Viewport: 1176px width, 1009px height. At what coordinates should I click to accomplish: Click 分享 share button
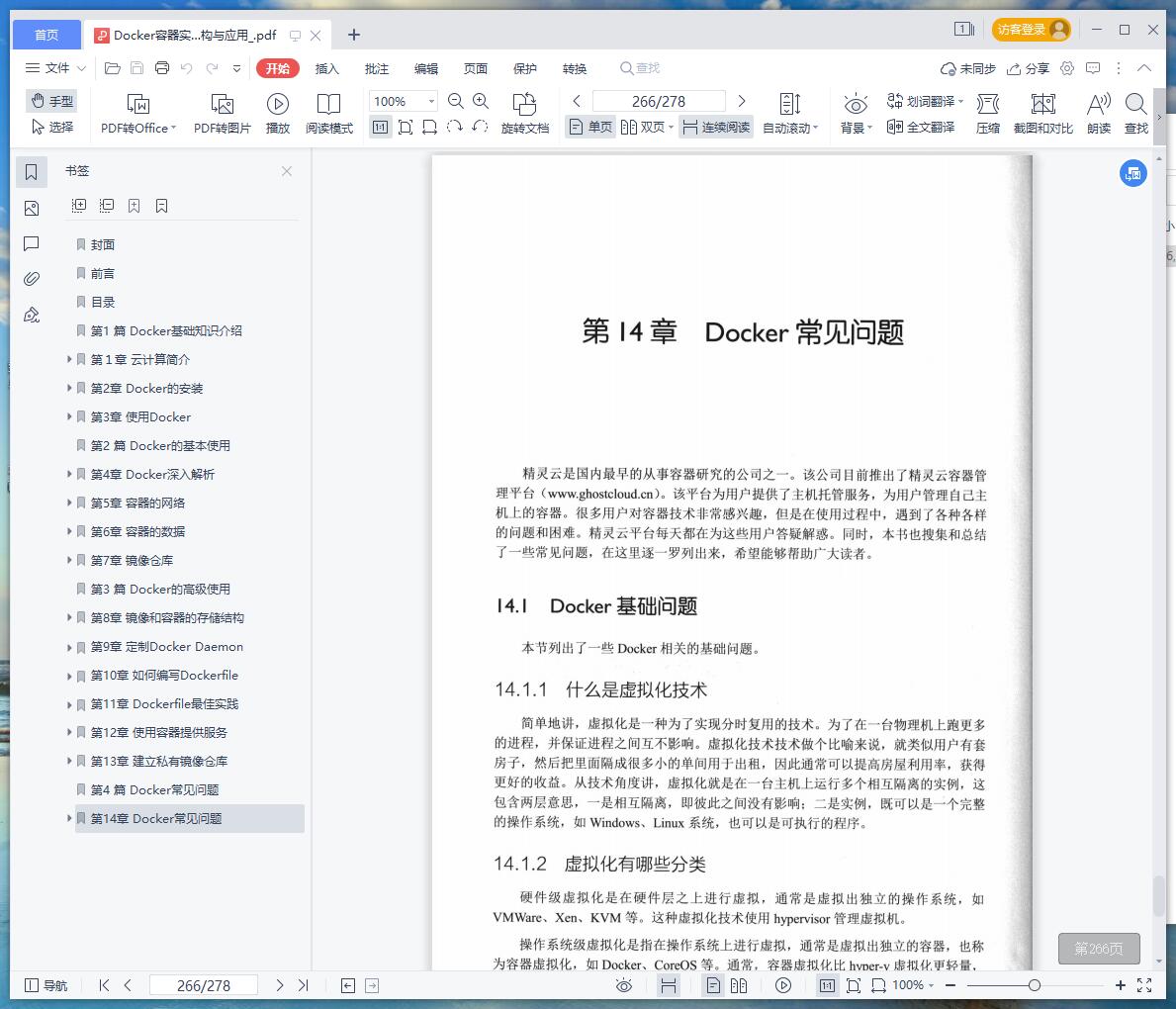[1028, 68]
